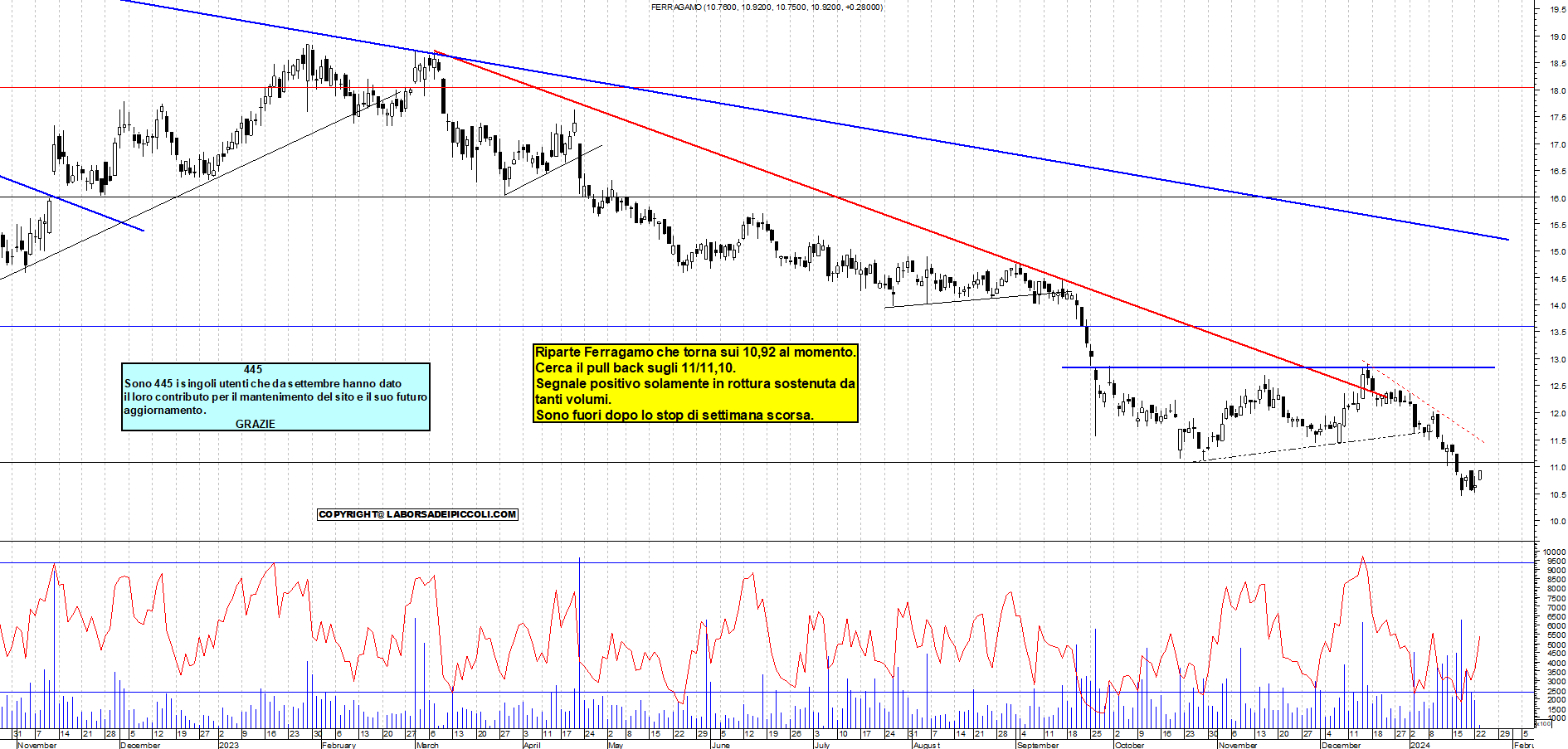
Task: Select the 17.5 price axis label
Action: 1556,118
